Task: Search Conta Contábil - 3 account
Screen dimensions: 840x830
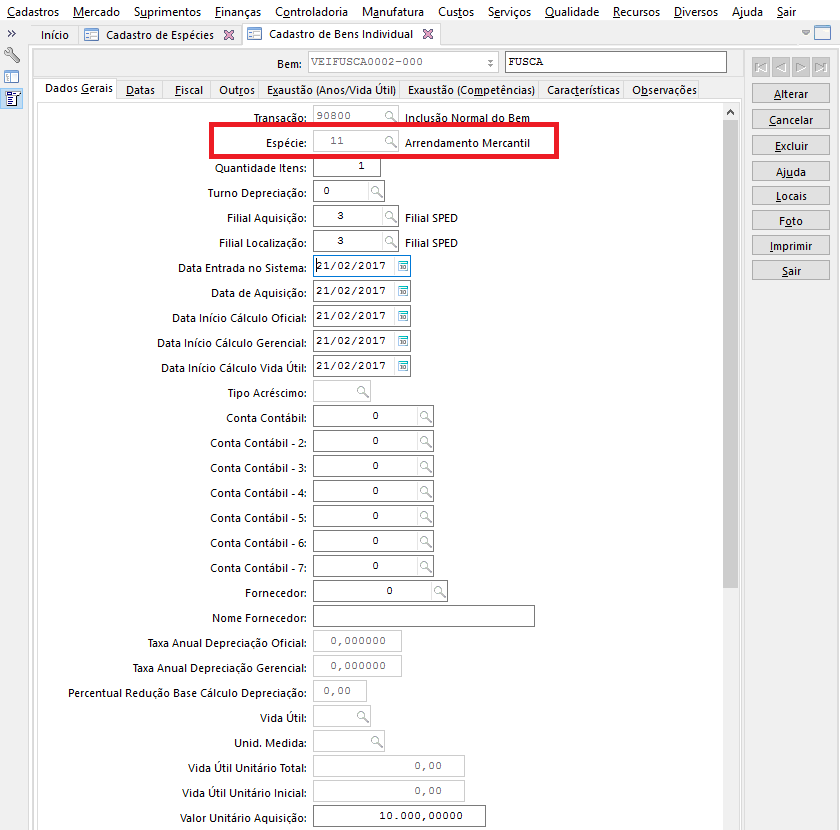Action: click(425, 466)
